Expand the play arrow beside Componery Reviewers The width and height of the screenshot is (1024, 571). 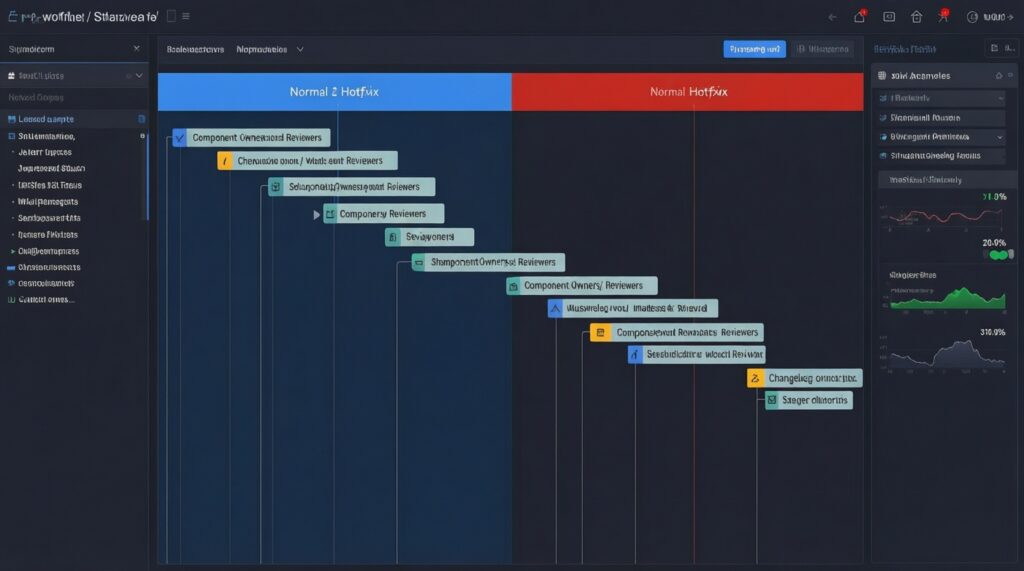tap(317, 214)
